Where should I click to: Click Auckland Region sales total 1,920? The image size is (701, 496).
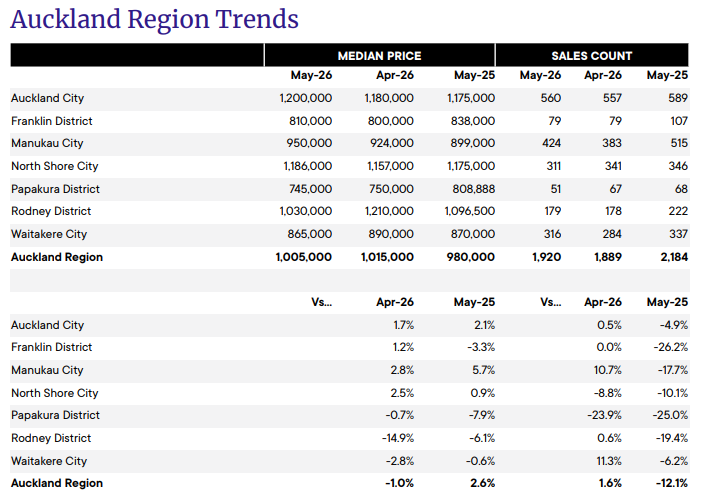click(546, 257)
